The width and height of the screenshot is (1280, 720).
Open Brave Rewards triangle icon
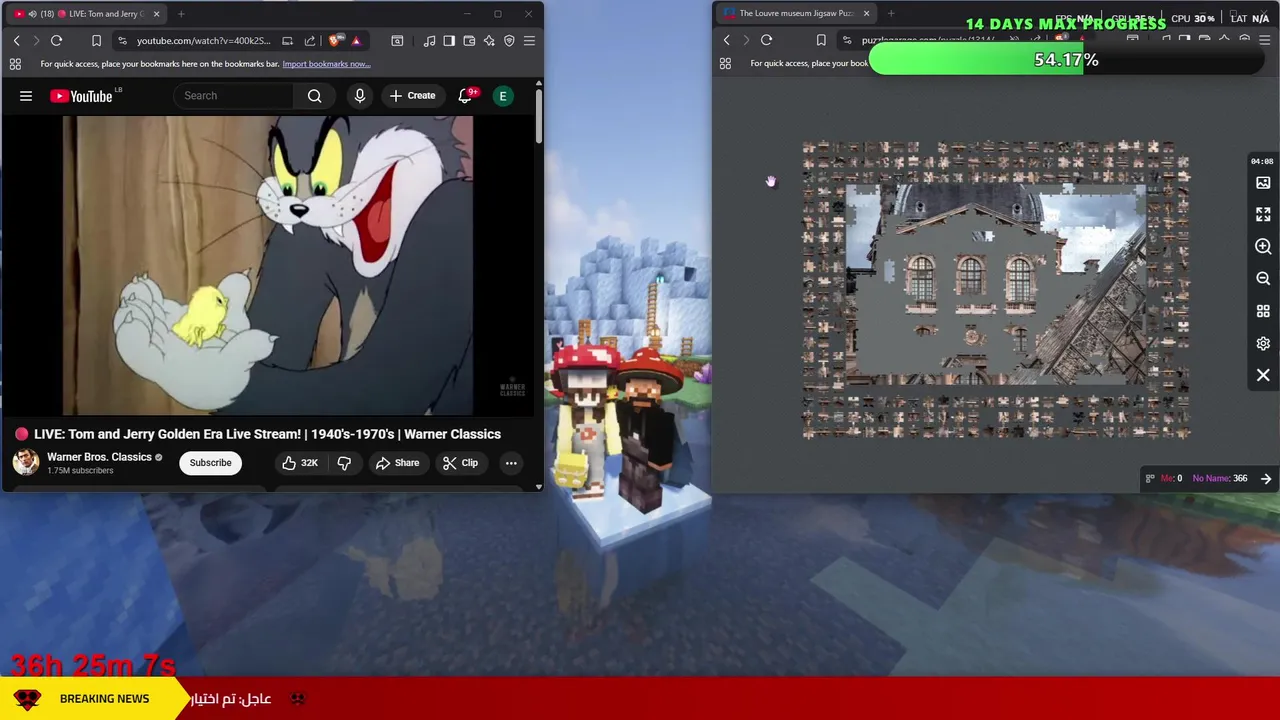pyautogui.click(x=355, y=41)
